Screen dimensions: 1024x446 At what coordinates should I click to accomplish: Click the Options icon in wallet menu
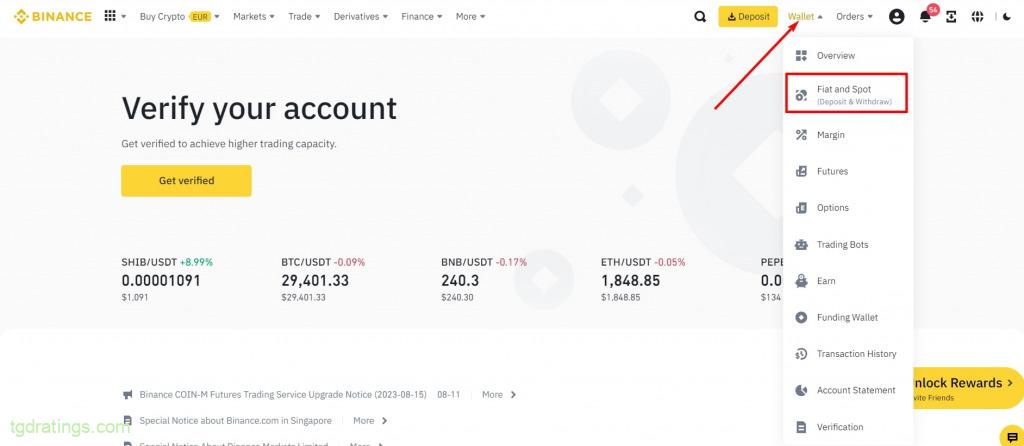point(801,208)
